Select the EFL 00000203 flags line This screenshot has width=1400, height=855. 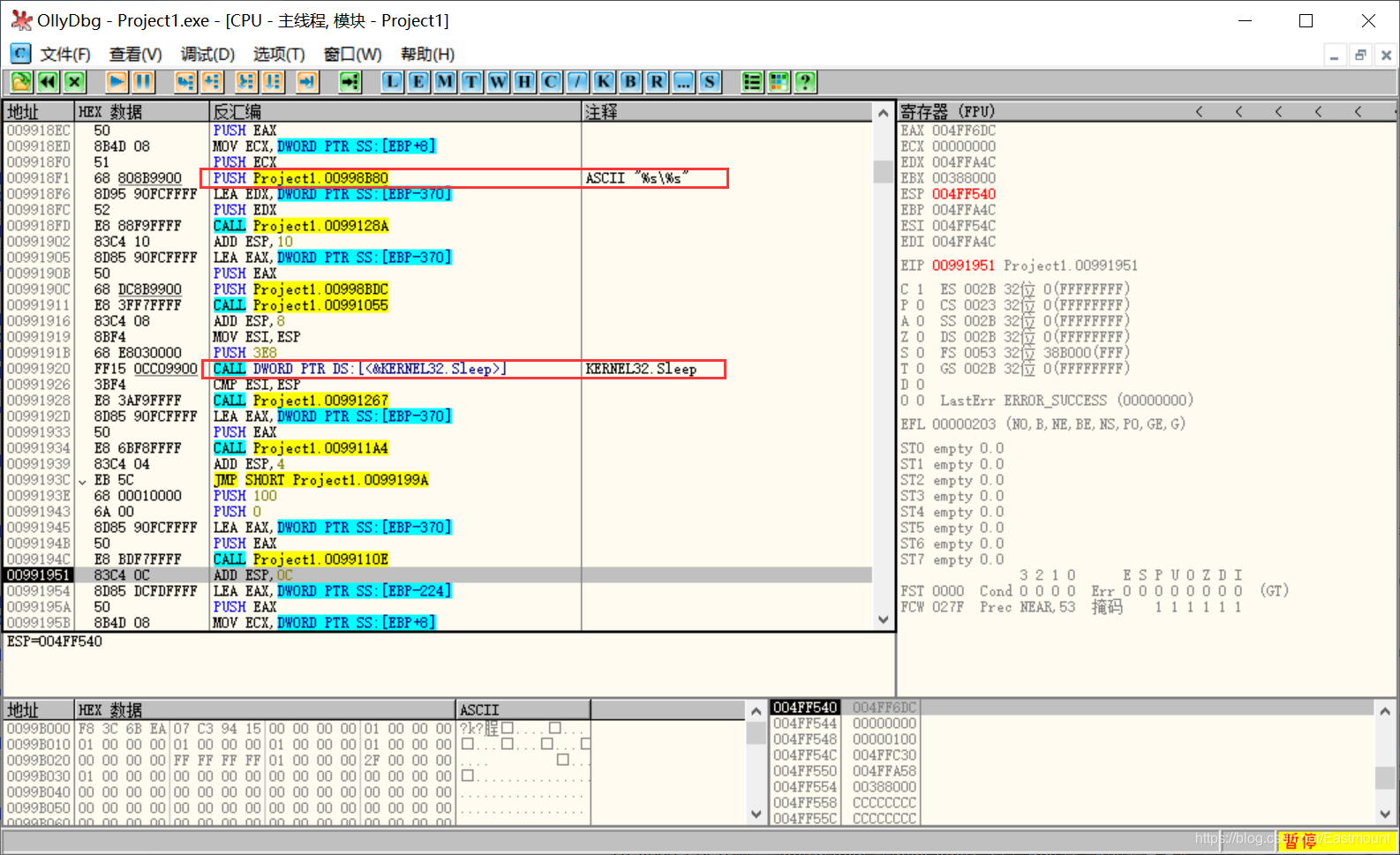tap(1042, 424)
